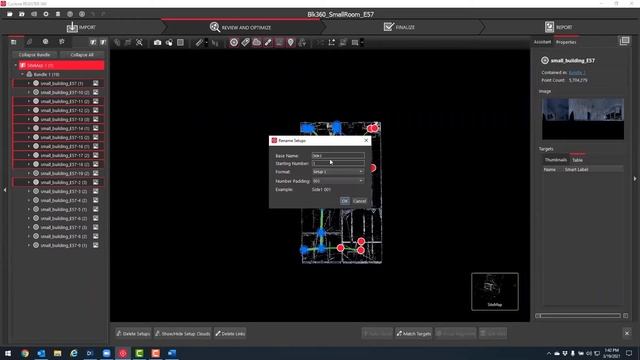This screenshot has width=640, height=360.
Task: Click the Match Targets button
Action: 413,333
